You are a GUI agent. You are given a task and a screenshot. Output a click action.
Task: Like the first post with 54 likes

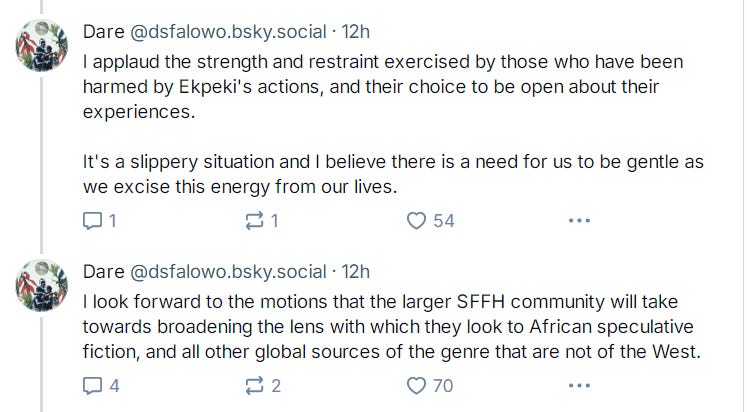coord(417,221)
